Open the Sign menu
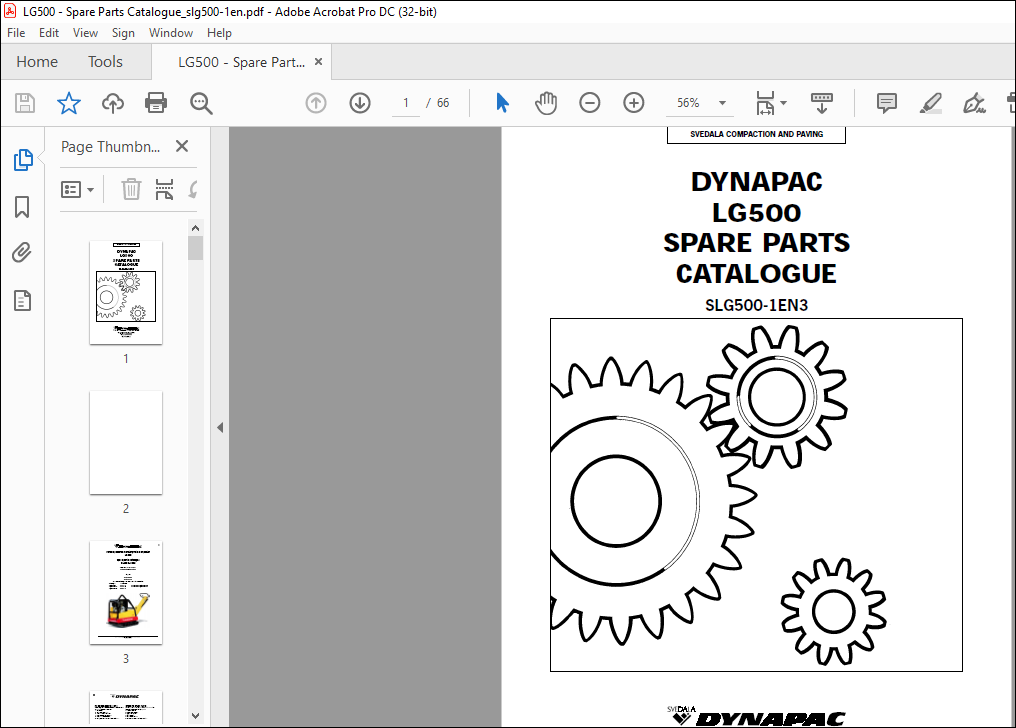The height and width of the screenshot is (728, 1016). coord(123,33)
